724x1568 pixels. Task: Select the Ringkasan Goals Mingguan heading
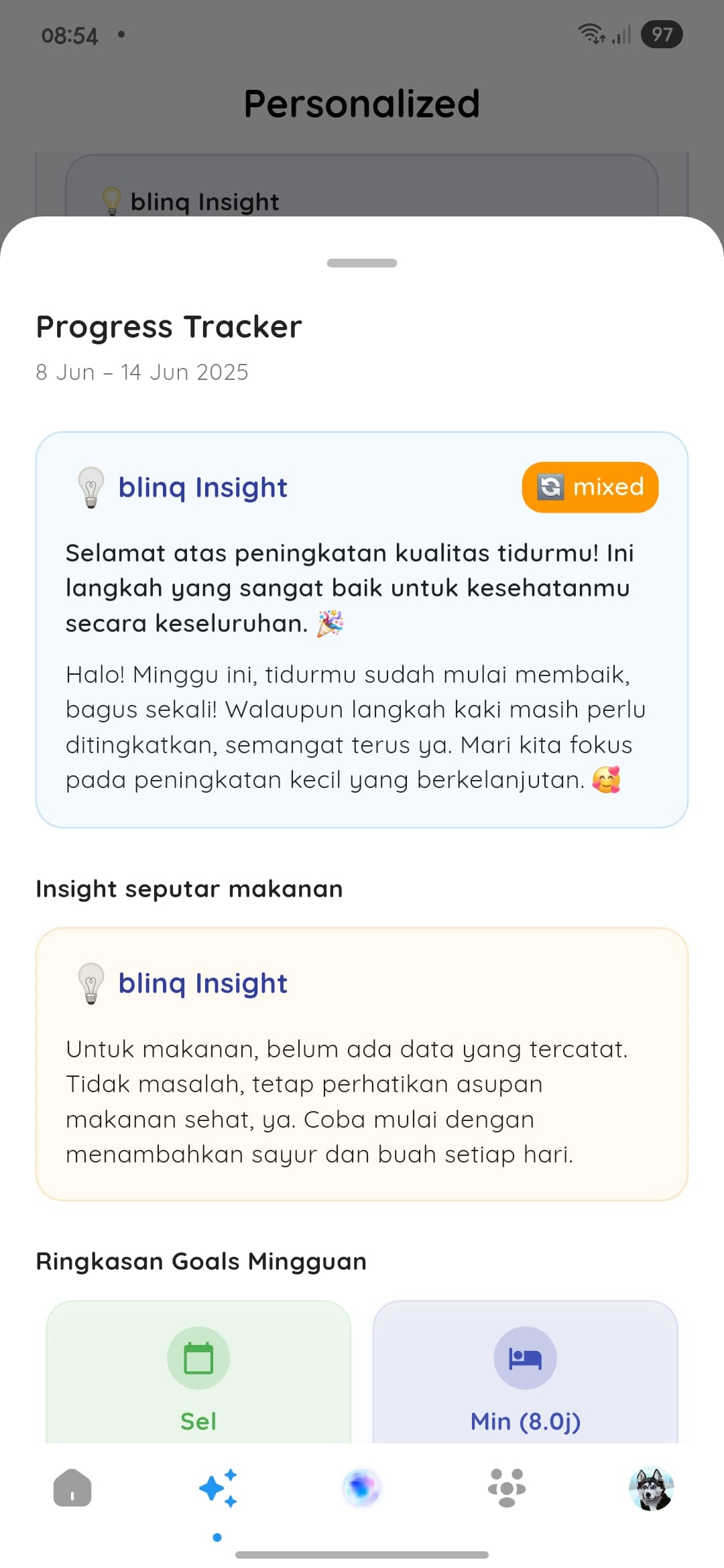(200, 1260)
